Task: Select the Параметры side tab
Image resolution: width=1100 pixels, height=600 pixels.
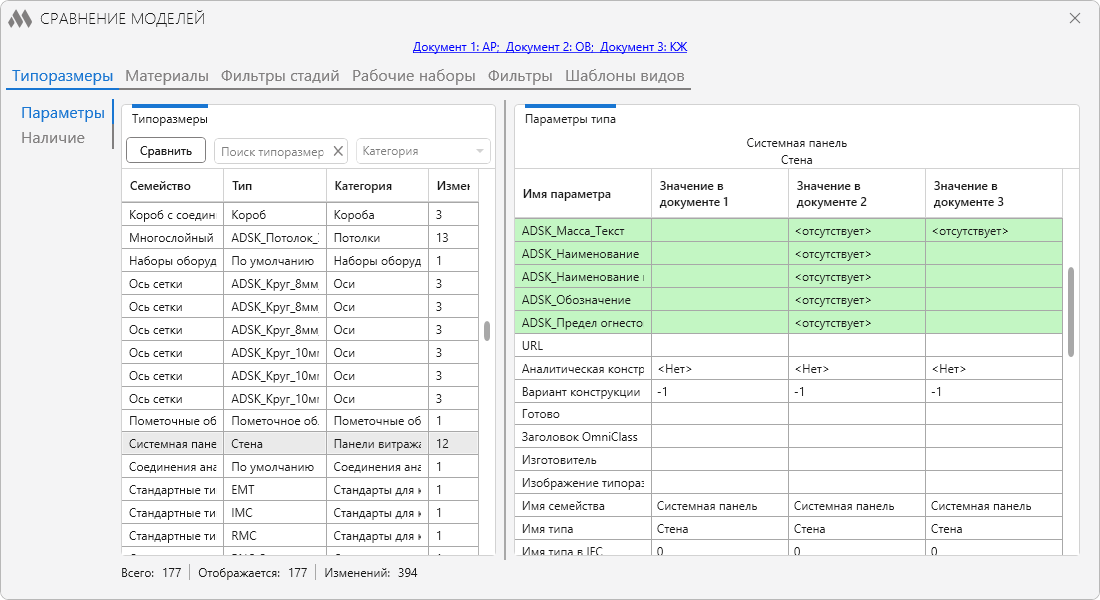Action: (62, 112)
